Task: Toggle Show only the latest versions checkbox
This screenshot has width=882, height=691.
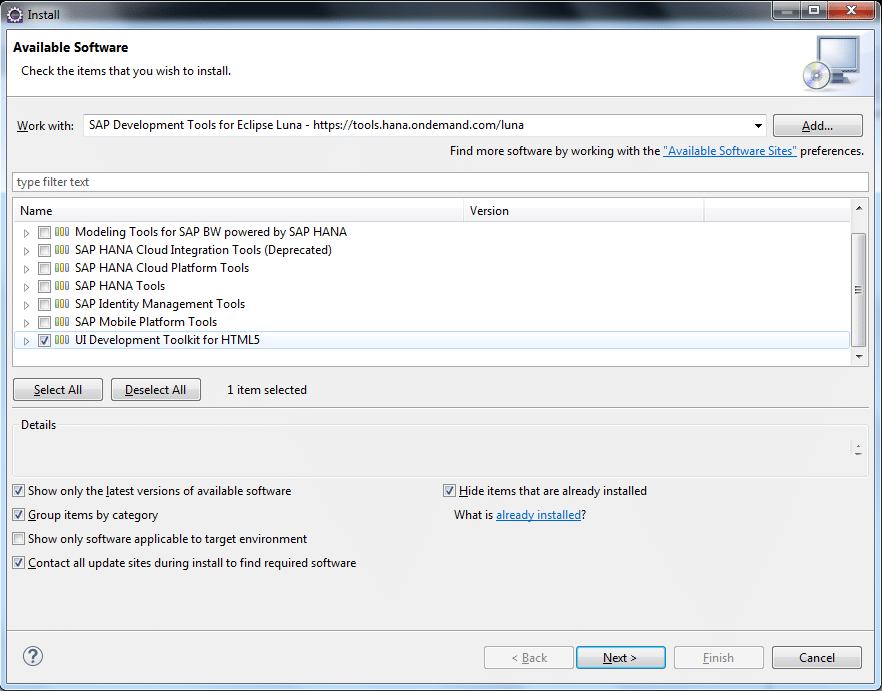Action: [x=19, y=491]
